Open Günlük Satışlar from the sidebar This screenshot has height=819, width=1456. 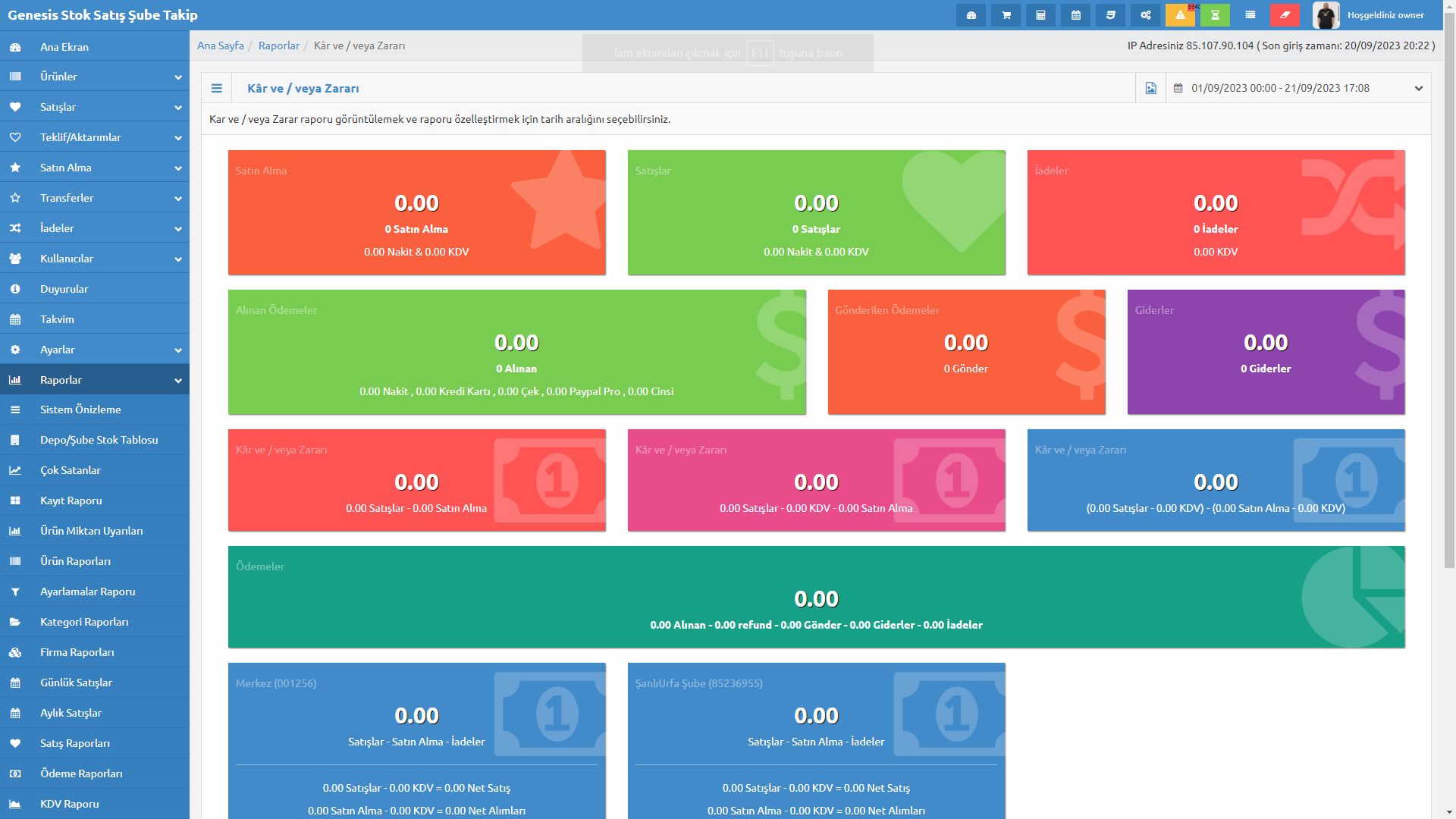76,682
